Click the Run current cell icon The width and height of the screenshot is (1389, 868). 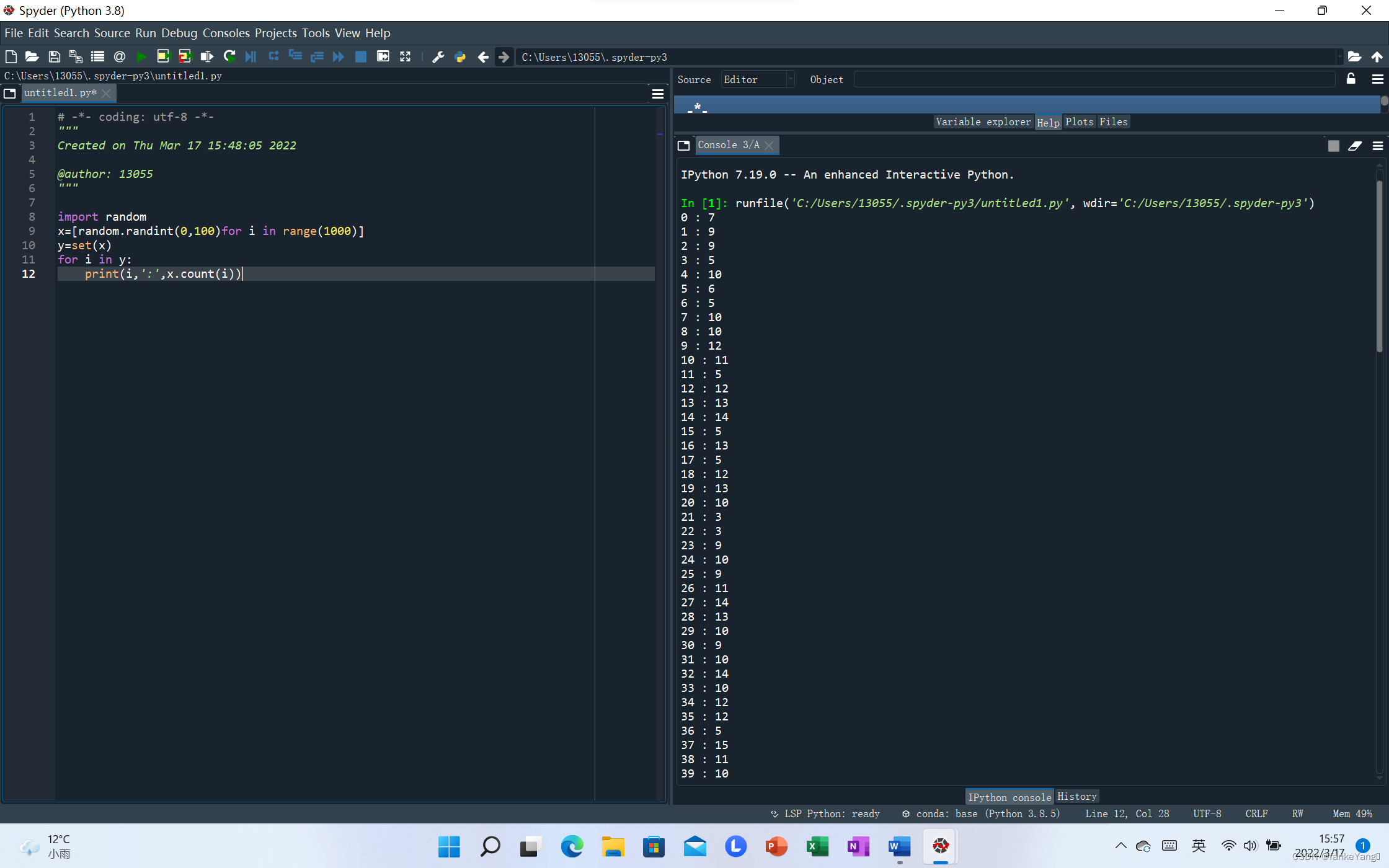pos(163,57)
